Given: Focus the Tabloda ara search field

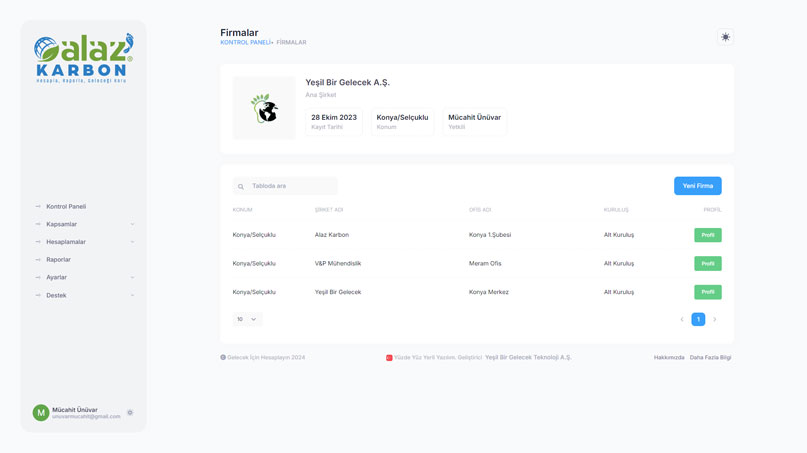Looking at the screenshot, I should pos(285,186).
